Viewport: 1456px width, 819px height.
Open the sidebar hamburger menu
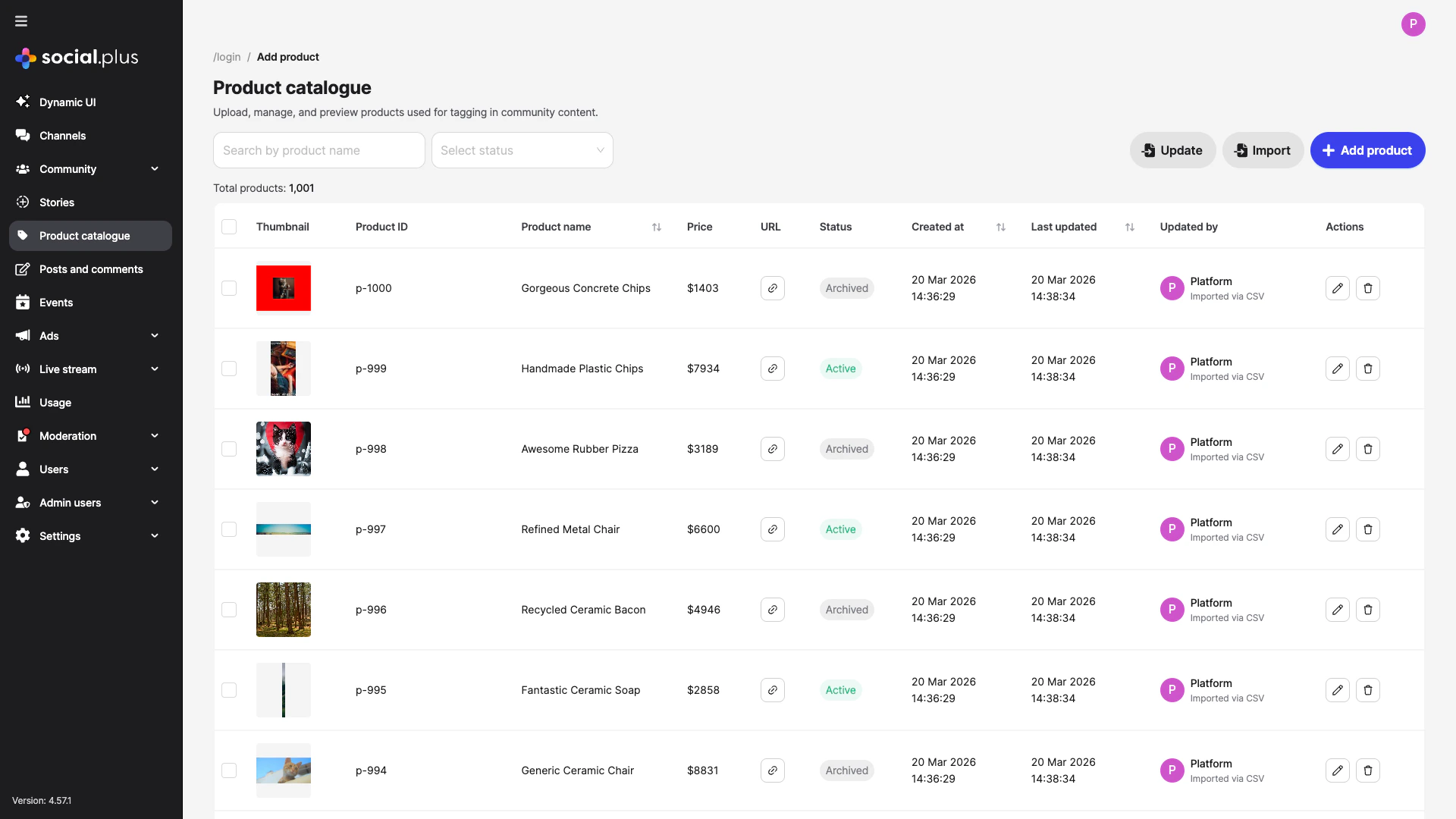click(21, 21)
